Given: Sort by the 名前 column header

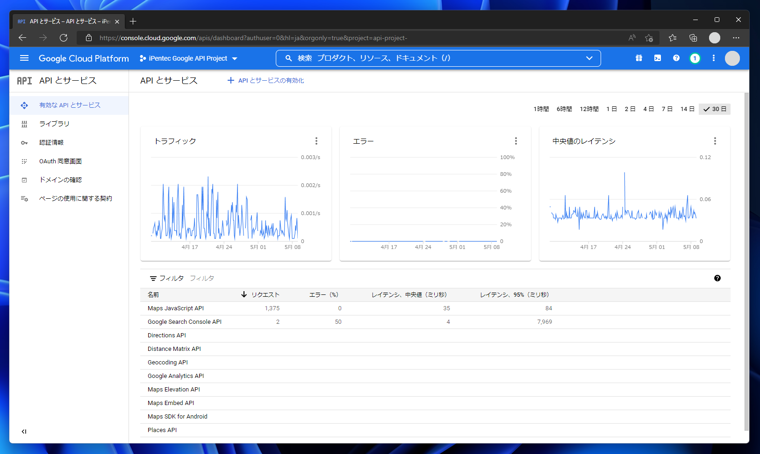Looking at the screenshot, I should click(x=153, y=295).
